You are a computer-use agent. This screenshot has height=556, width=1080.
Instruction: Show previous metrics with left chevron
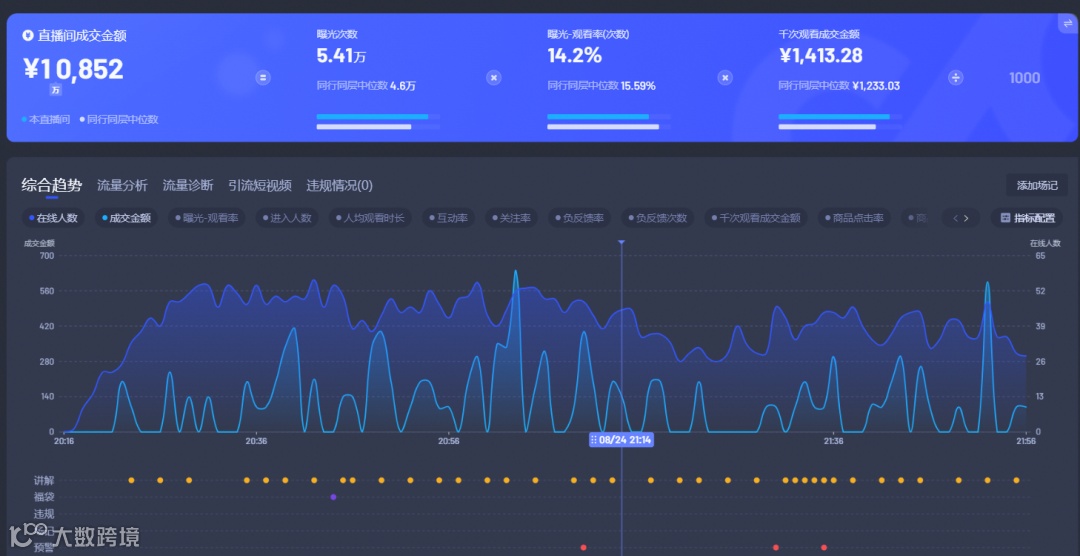[955, 218]
